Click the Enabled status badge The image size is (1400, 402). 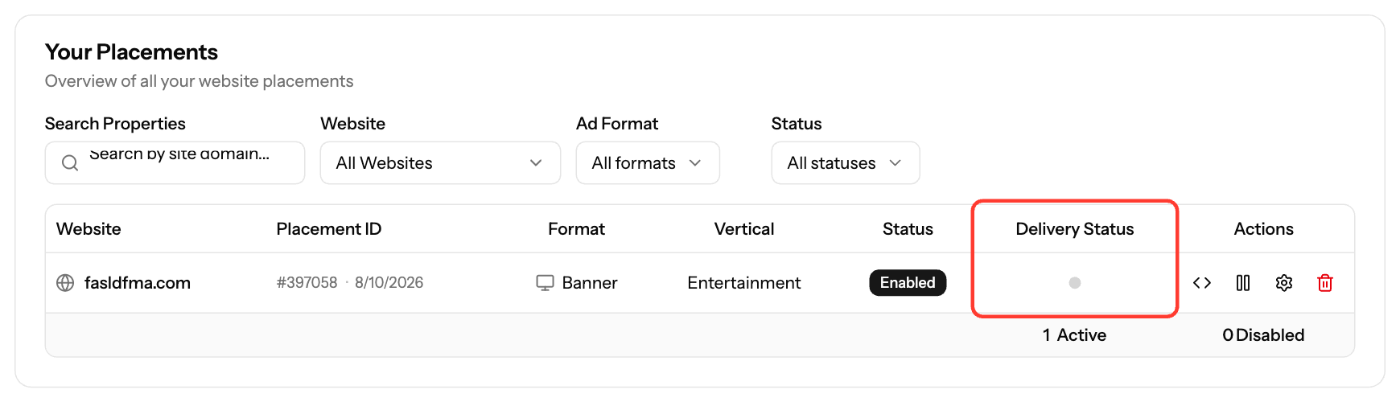pos(908,283)
